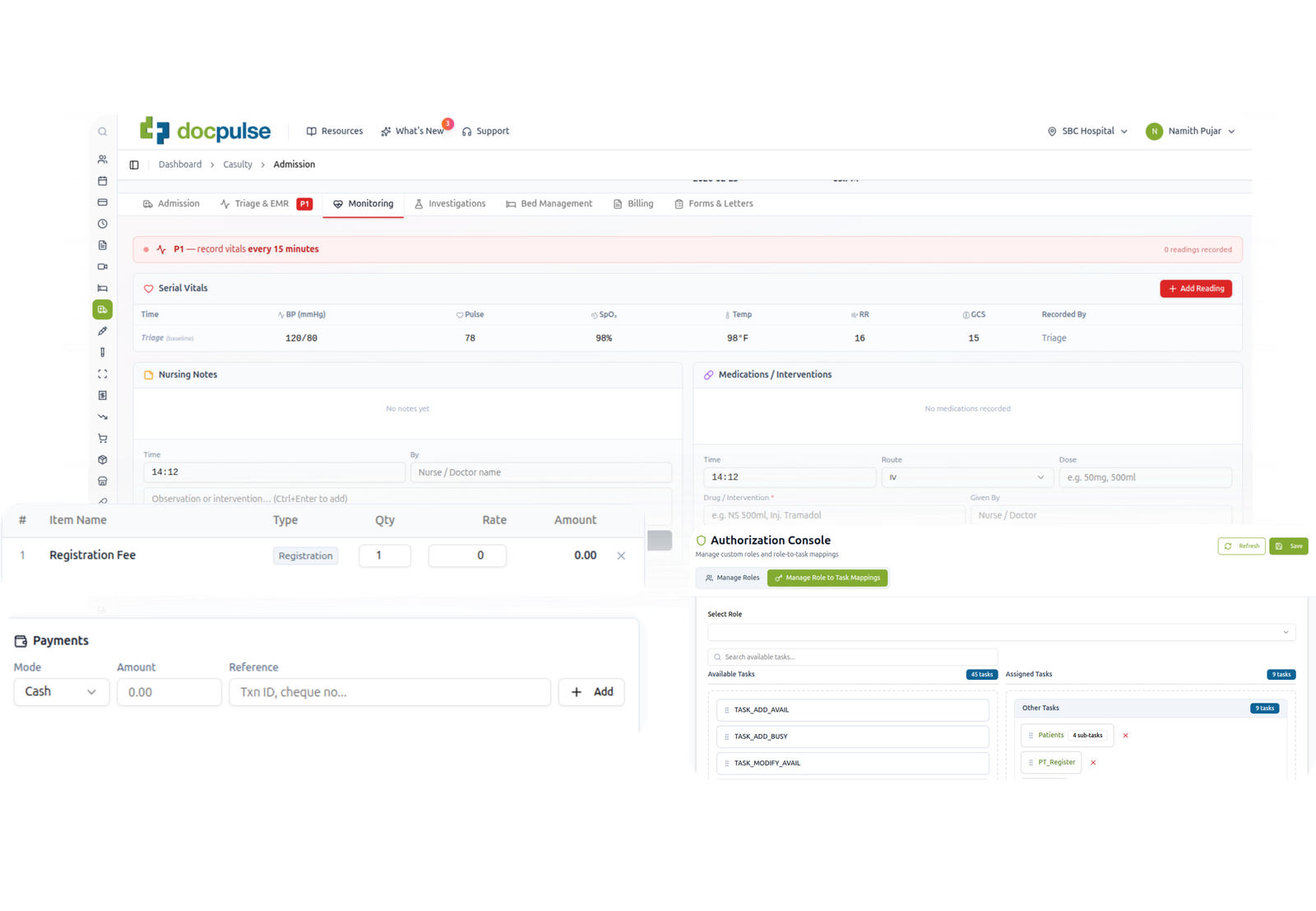Open What's New notifications
This screenshot has width=1316, height=911.
(412, 132)
